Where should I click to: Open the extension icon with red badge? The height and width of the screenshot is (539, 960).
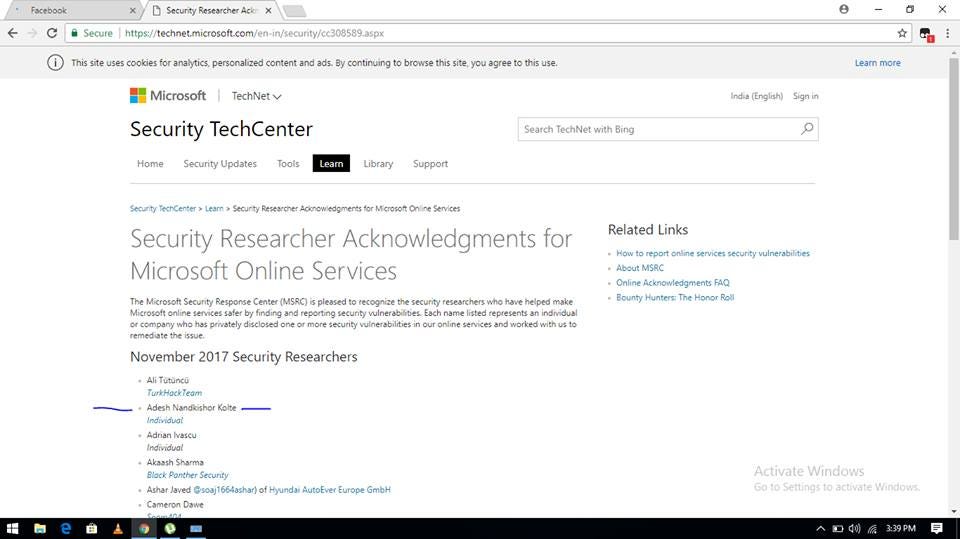click(926, 34)
